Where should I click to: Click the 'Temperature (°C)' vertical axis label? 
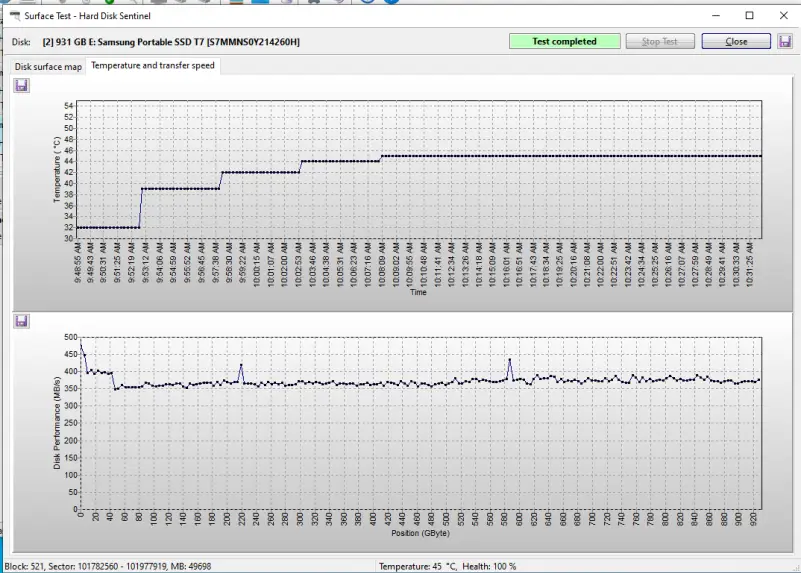point(57,170)
